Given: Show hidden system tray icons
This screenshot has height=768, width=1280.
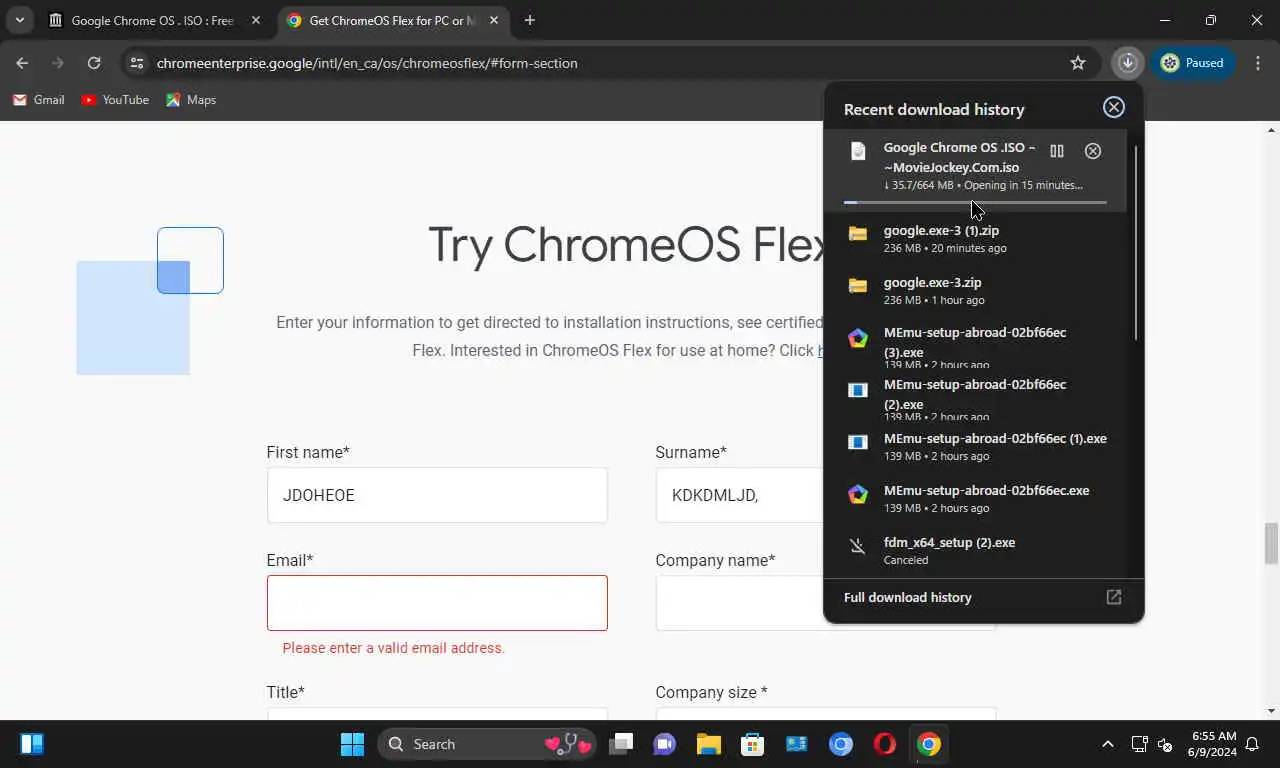Looking at the screenshot, I should coord(1107,744).
